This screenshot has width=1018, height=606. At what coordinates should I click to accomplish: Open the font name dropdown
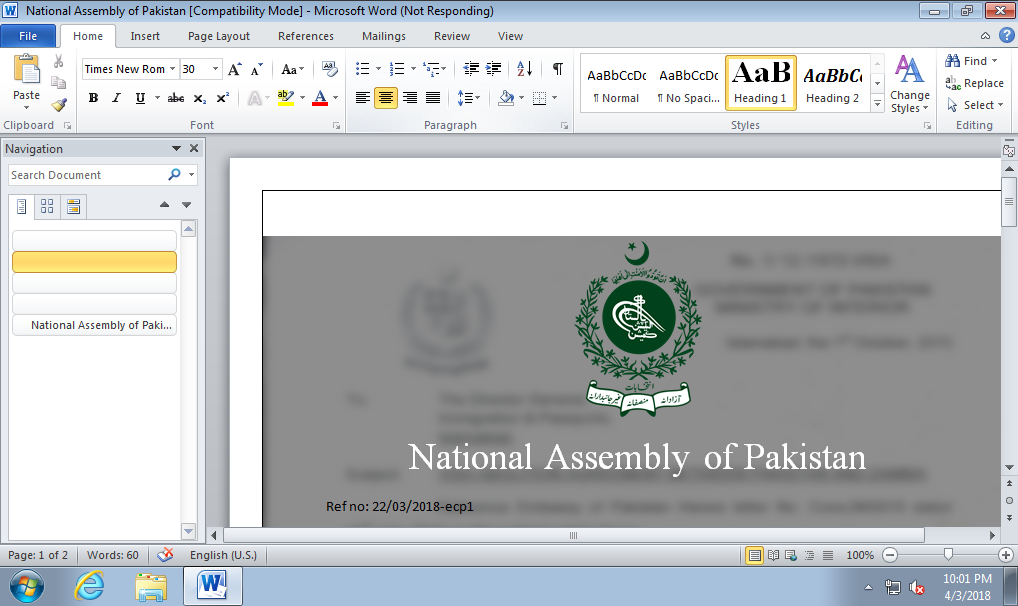tap(173, 69)
